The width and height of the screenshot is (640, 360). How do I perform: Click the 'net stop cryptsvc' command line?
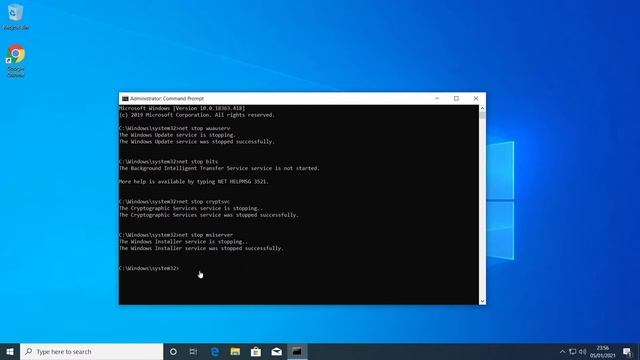click(x=175, y=202)
